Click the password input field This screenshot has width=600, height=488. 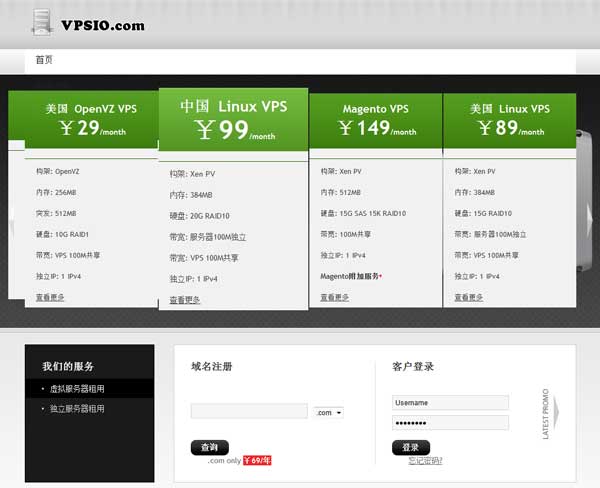click(450, 423)
